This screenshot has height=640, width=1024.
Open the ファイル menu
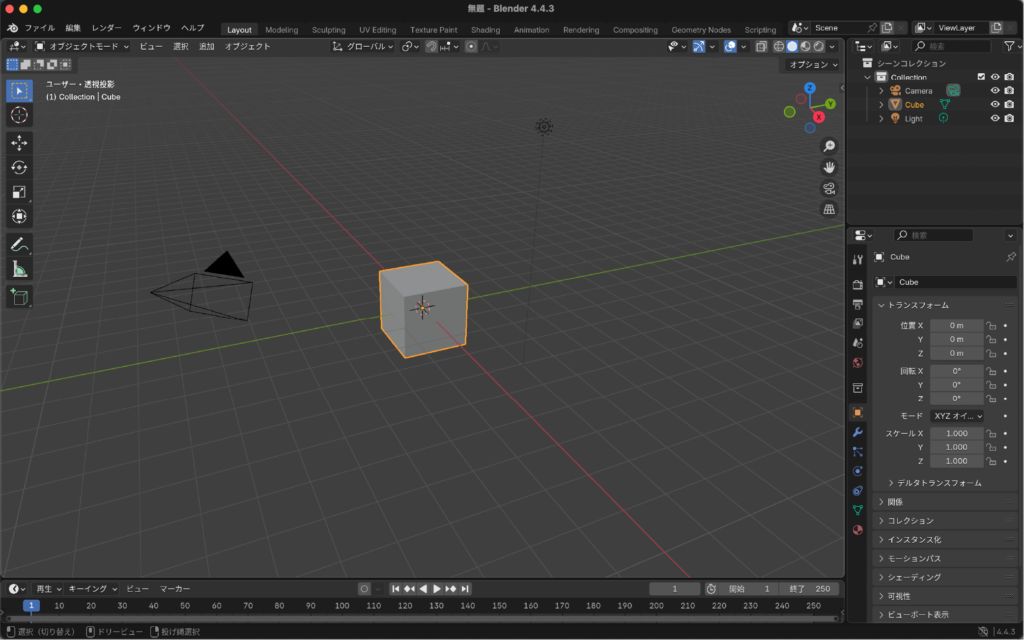(x=40, y=28)
